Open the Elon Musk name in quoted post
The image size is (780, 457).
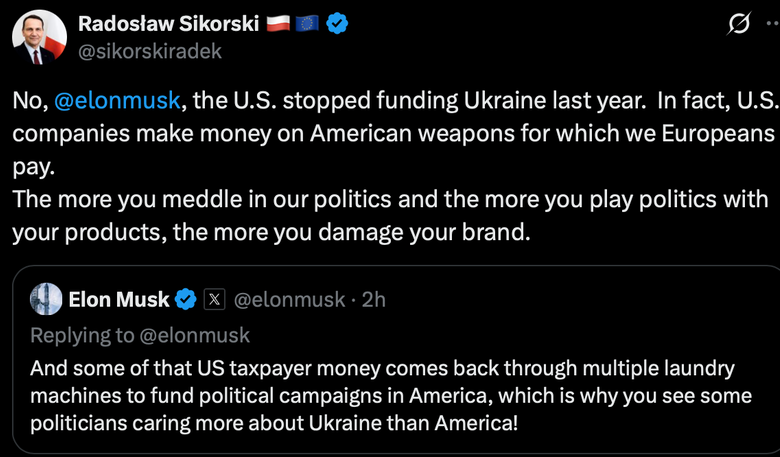[119, 299]
